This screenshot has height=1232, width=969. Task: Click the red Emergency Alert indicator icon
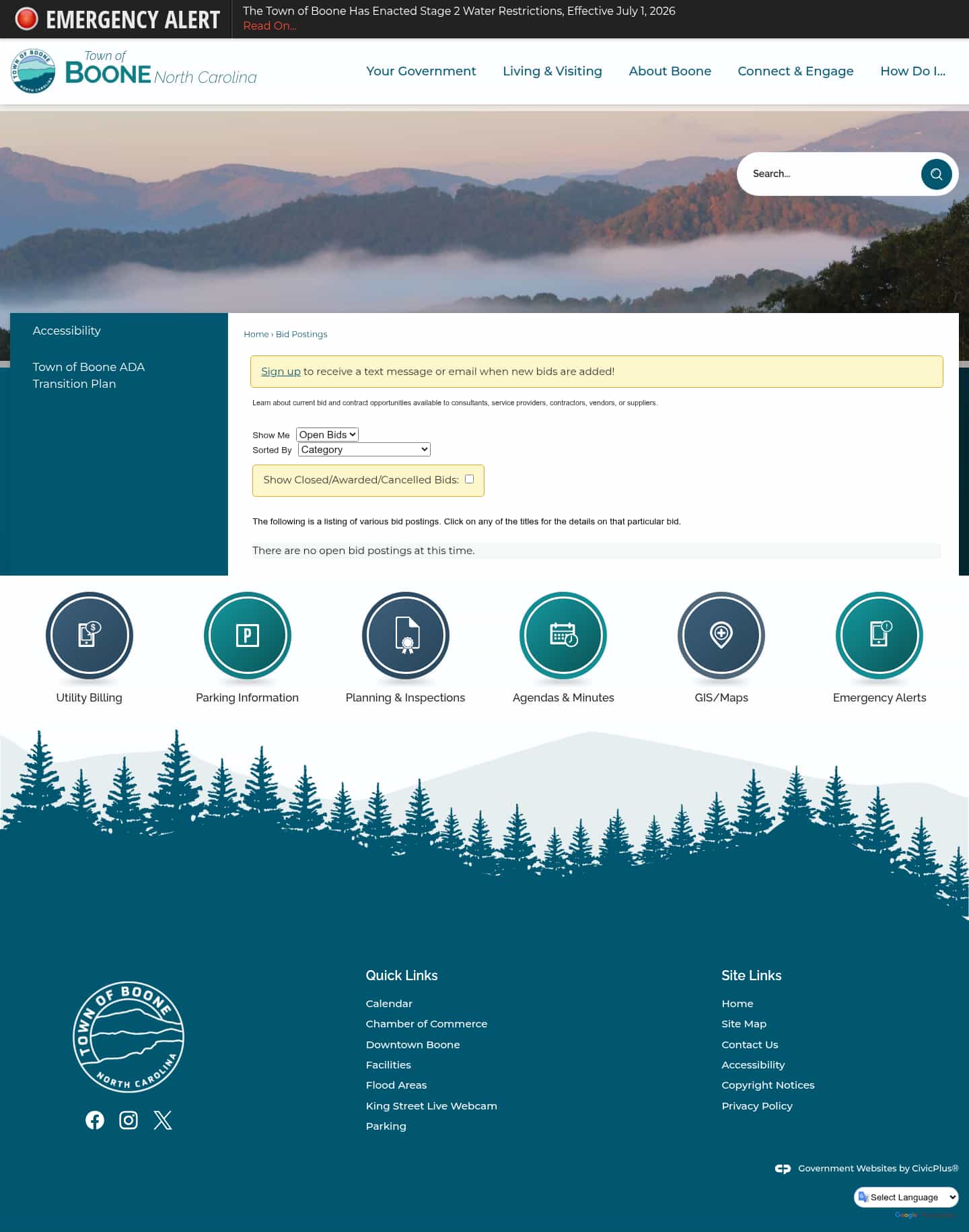(27, 19)
